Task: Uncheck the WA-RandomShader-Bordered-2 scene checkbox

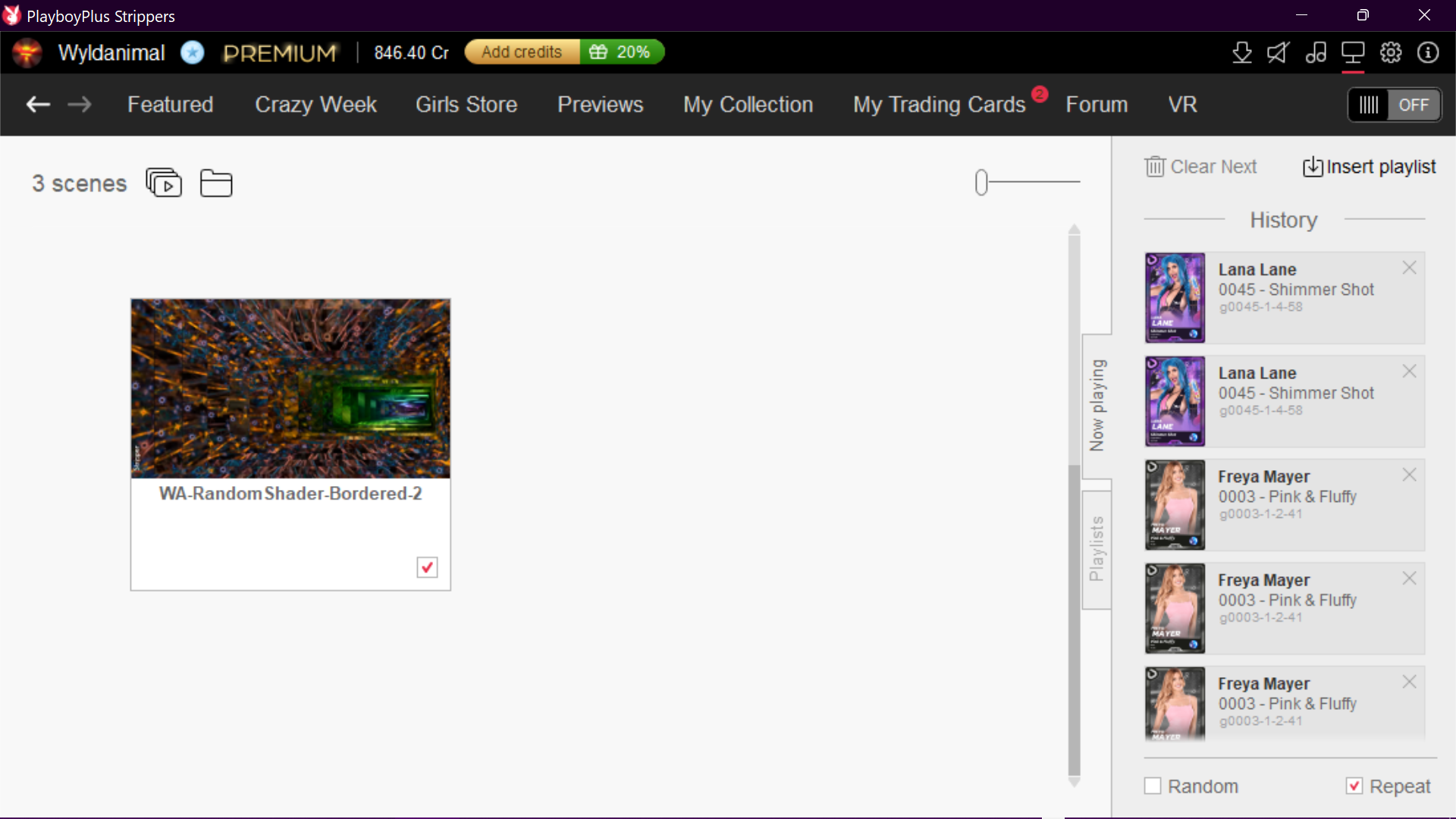Action: (x=427, y=567)
